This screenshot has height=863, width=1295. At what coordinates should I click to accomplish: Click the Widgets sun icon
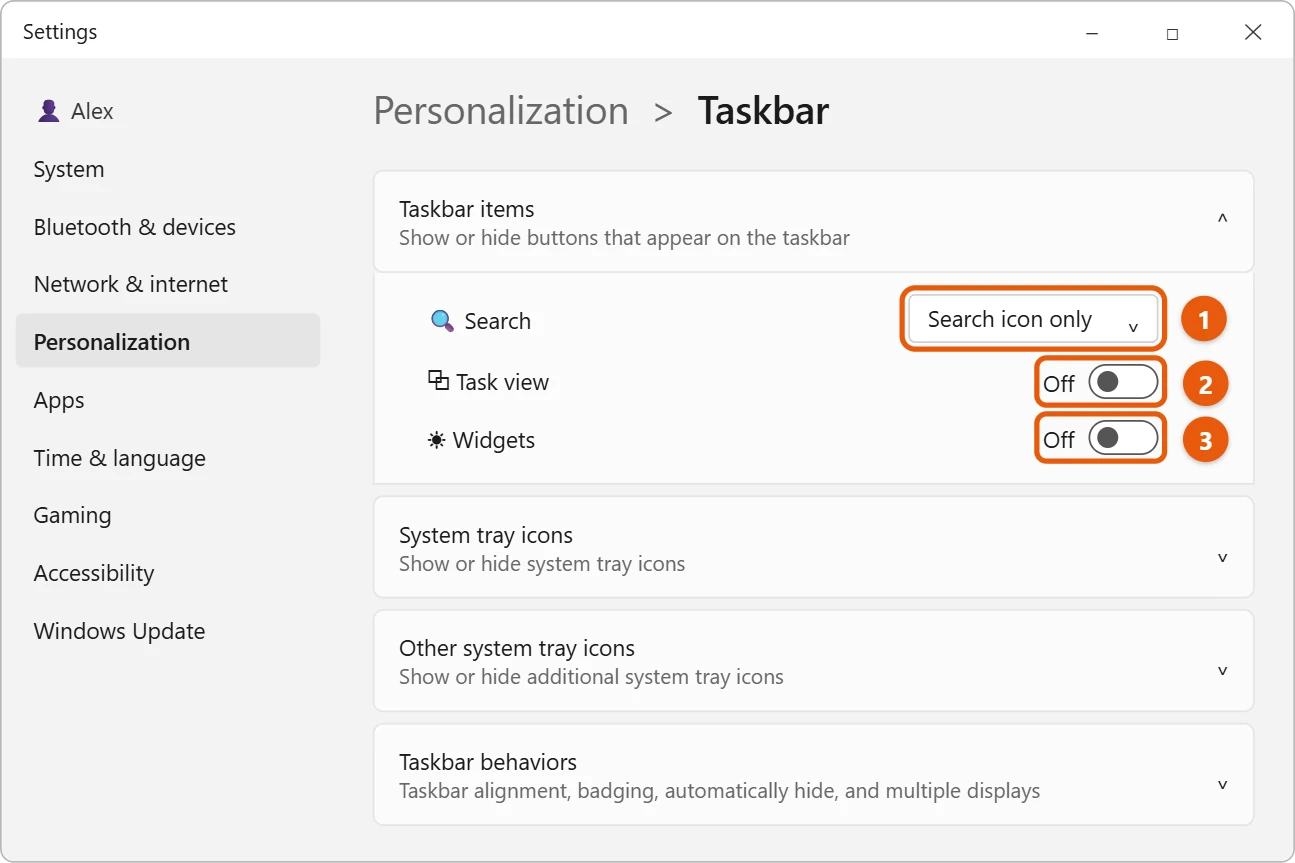[437, 440]
